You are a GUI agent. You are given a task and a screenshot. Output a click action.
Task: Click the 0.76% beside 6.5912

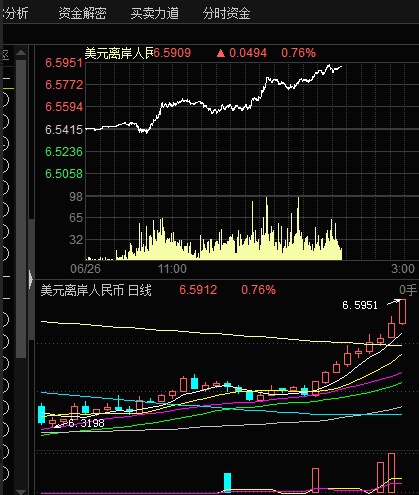click(x=258, y=290)
